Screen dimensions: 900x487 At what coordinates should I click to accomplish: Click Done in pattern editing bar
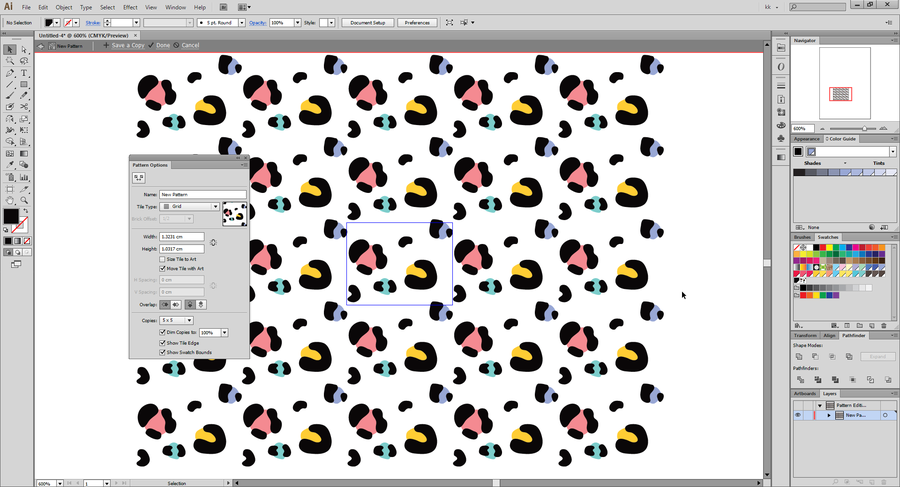tap(164, 45)
